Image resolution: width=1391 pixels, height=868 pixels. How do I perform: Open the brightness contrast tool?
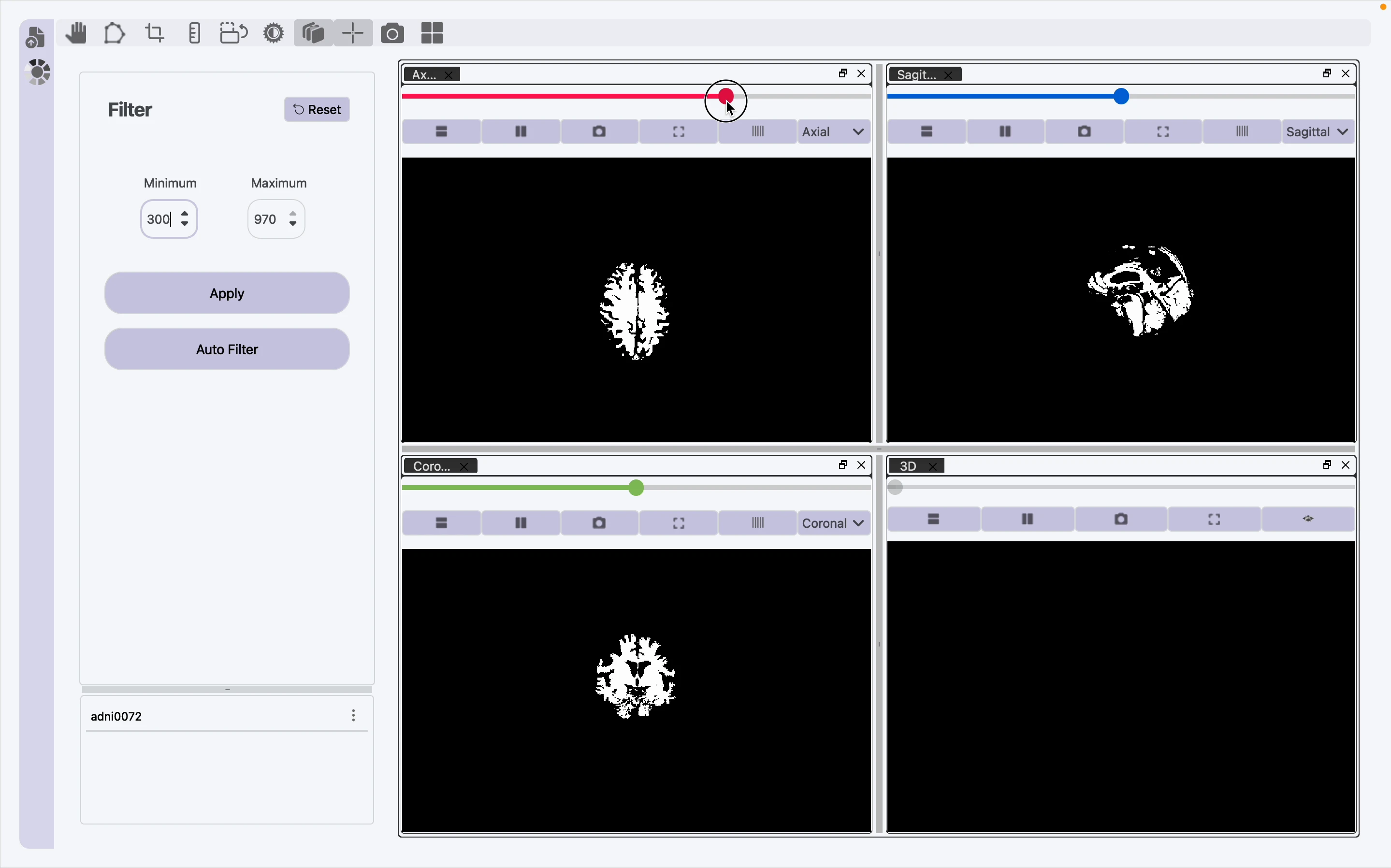(274, 33)
